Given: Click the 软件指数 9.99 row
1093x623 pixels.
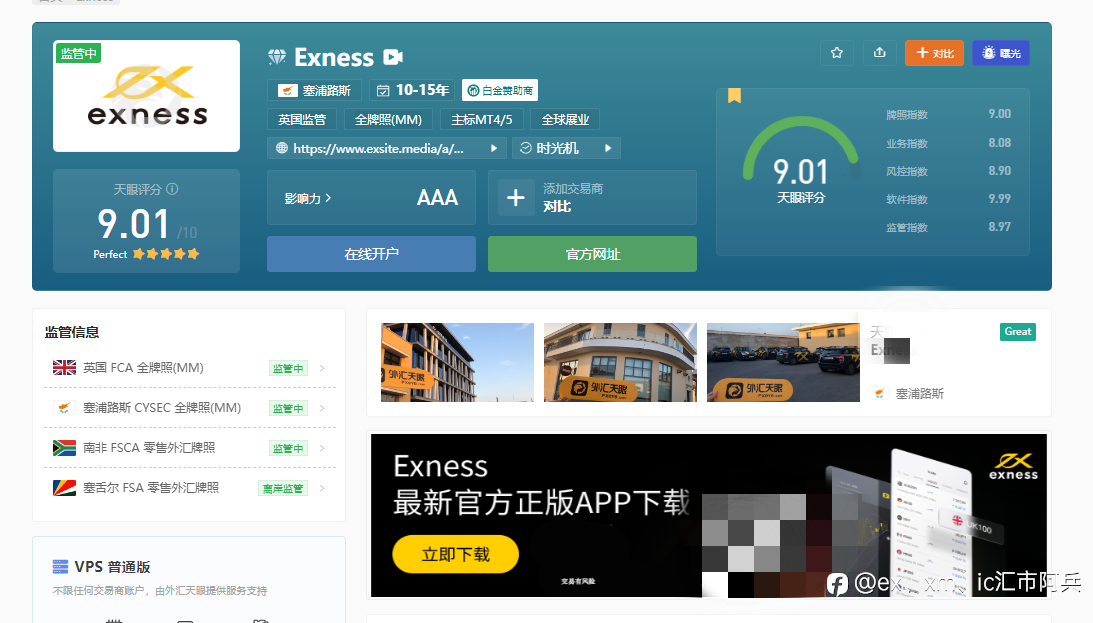Looking at the screenshot, I should (x=948, y=199).
